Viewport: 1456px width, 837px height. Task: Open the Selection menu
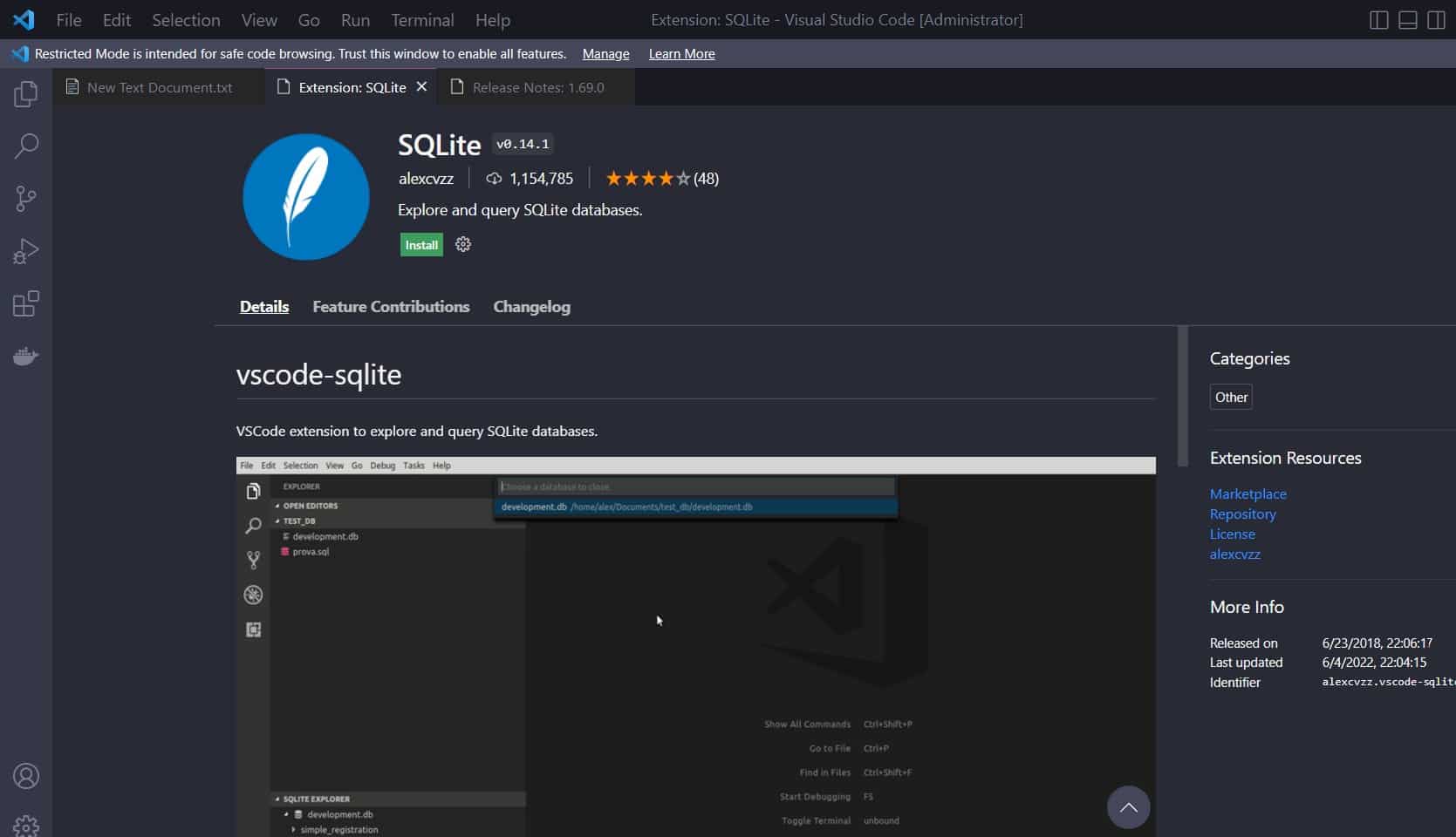(186, 20)
